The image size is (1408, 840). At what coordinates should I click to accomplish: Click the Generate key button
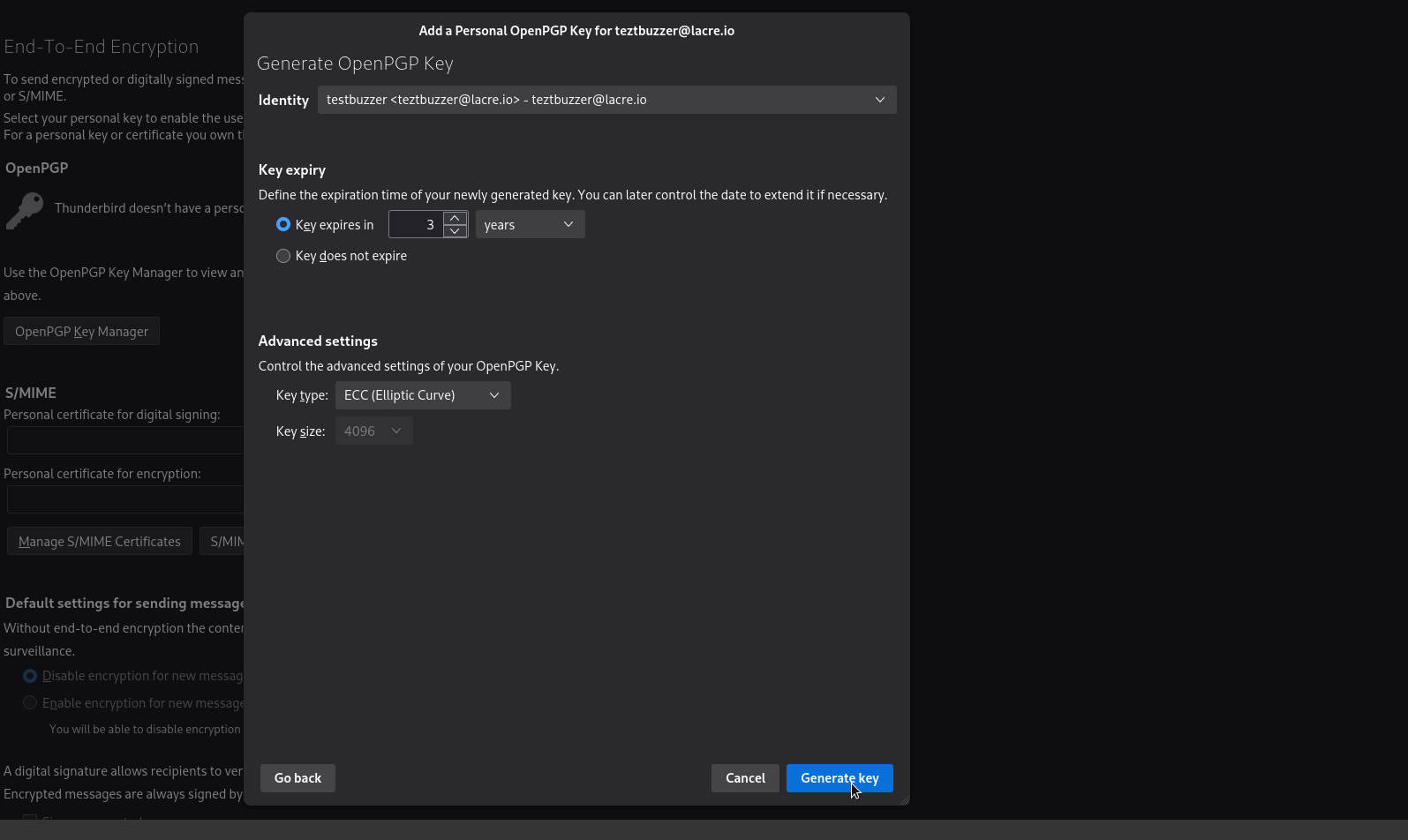840,778
